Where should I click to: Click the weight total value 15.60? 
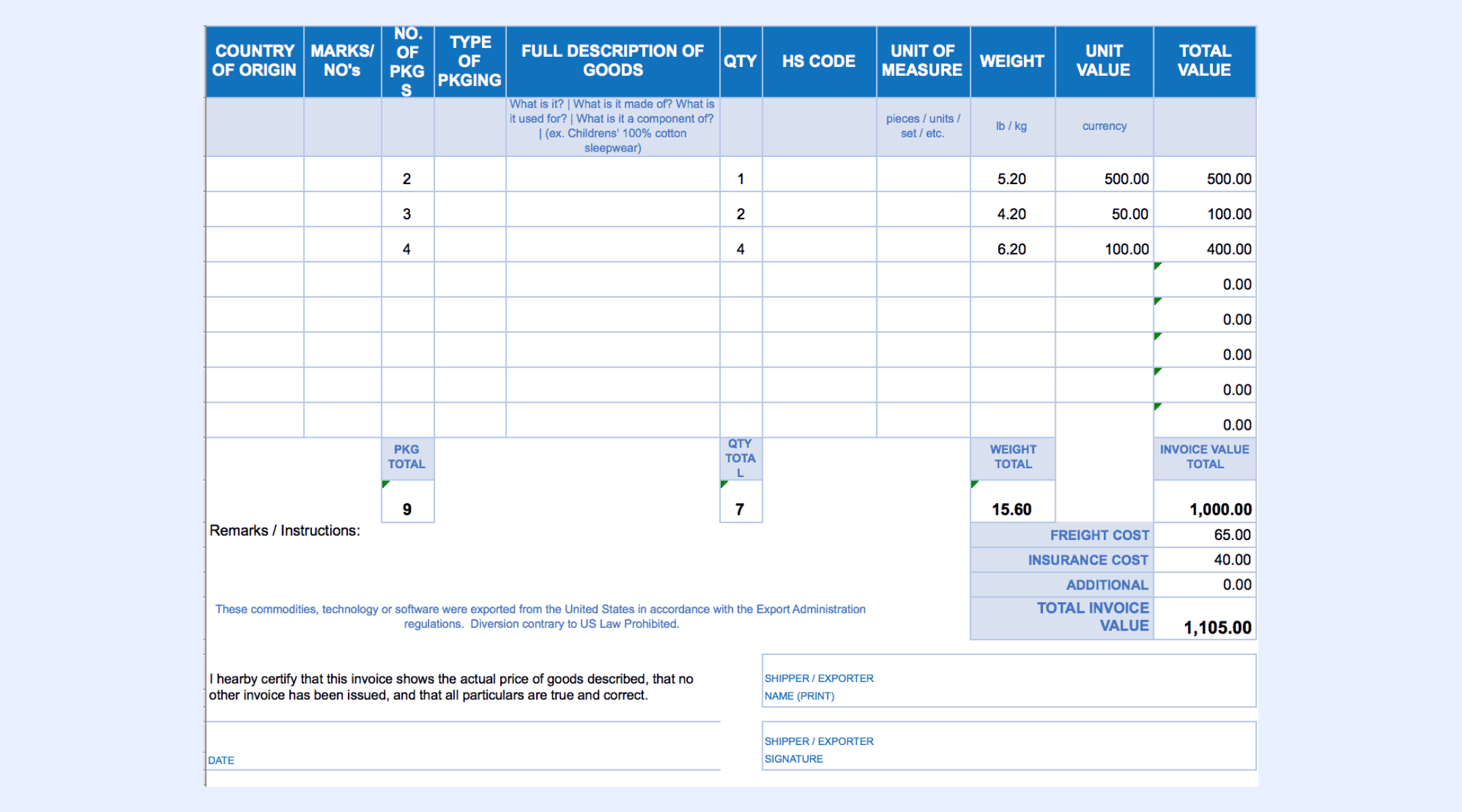pyautogui.click(x=1013, y=501)
